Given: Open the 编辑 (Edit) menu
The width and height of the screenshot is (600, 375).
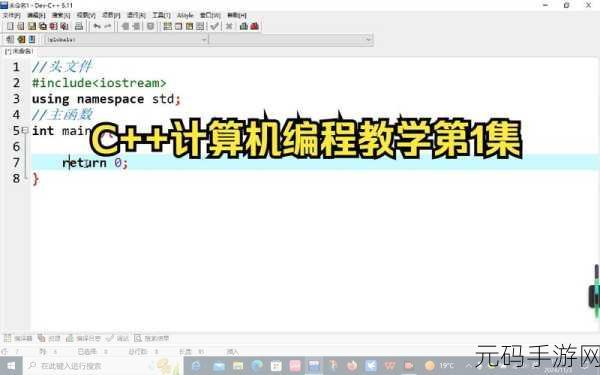Looking at the screenshot, I should click(36, 15).
